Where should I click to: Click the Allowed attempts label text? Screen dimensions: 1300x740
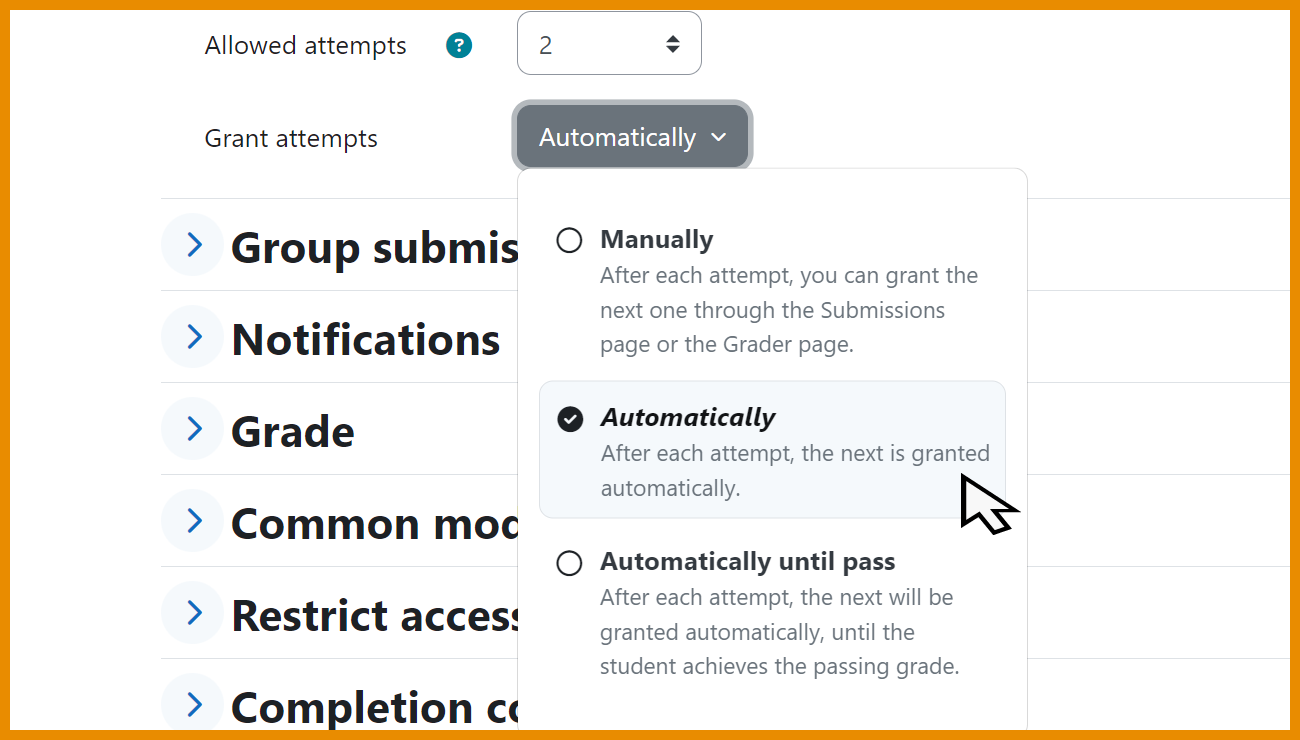pyautogui.click(x=306, y=45)
